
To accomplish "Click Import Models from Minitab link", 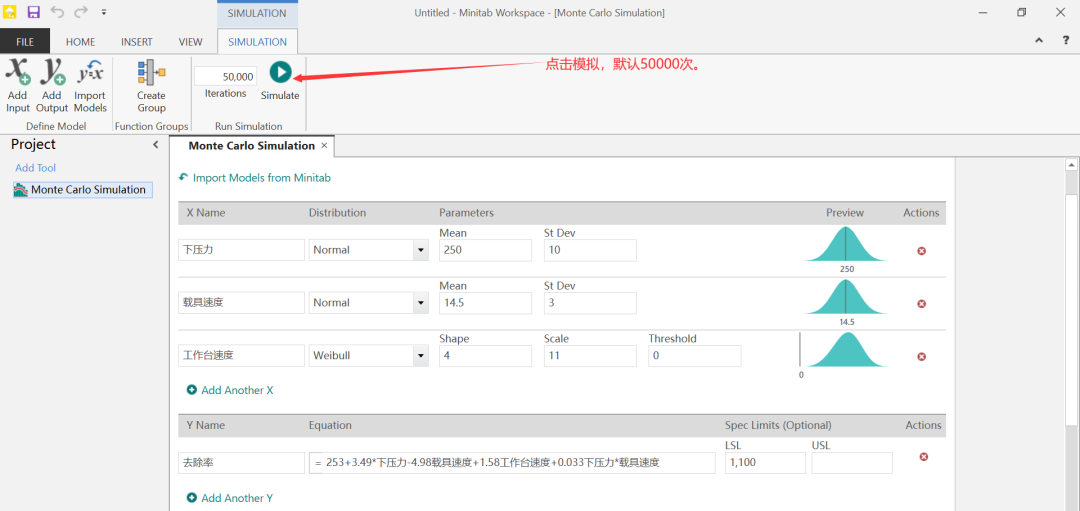I will (255, 178).
